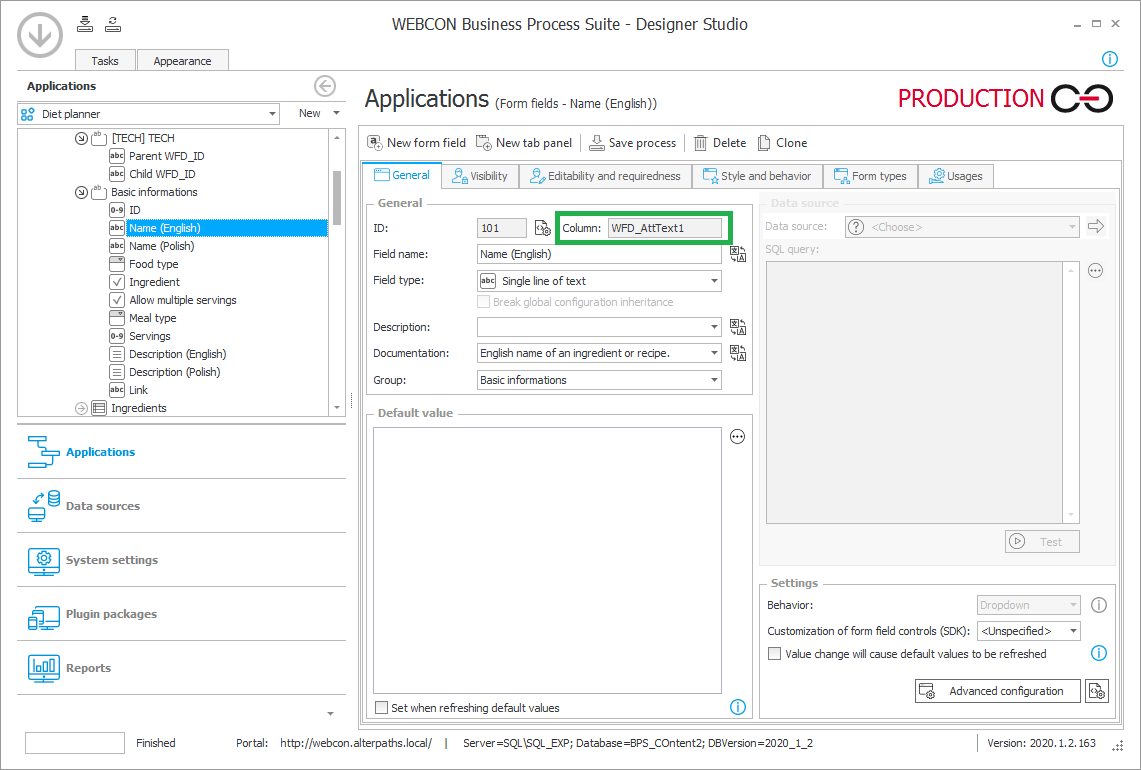Click New tab panel in toolbar
This screenshot has height=770, width=1141.
[524, 143]
